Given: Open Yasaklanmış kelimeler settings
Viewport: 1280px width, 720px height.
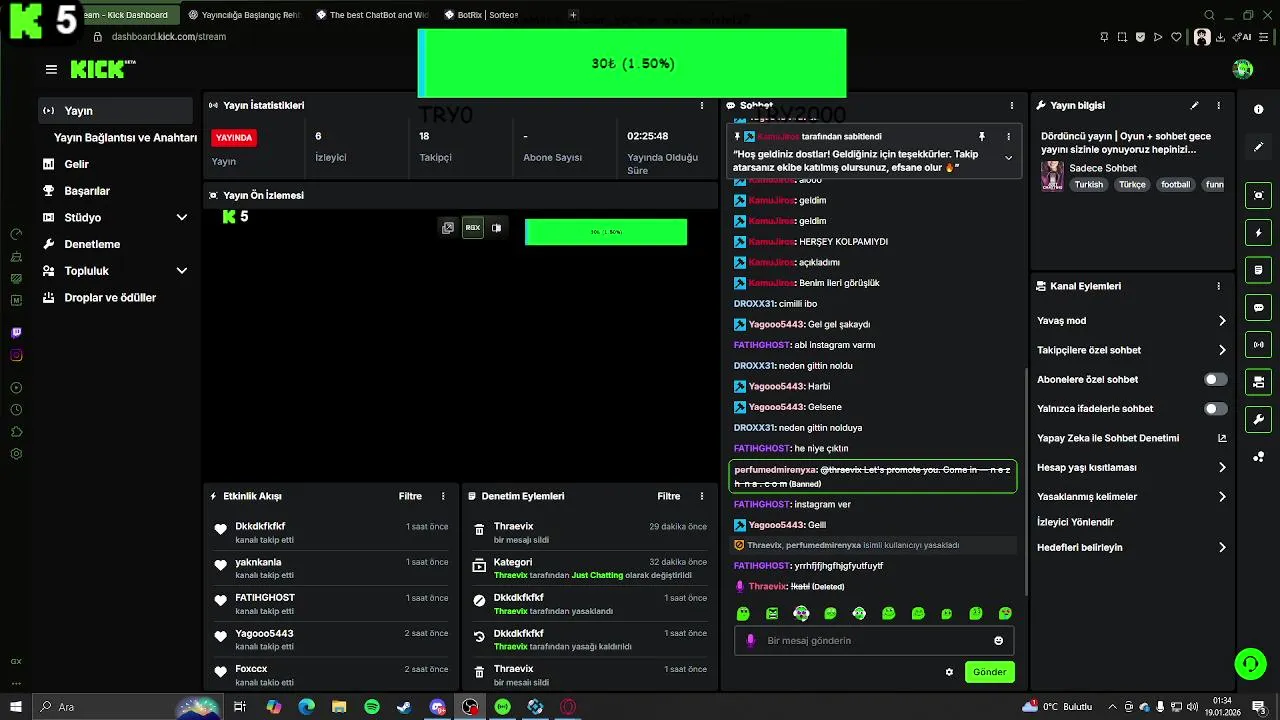Looking at the screenshot, I should point(1132,496).
